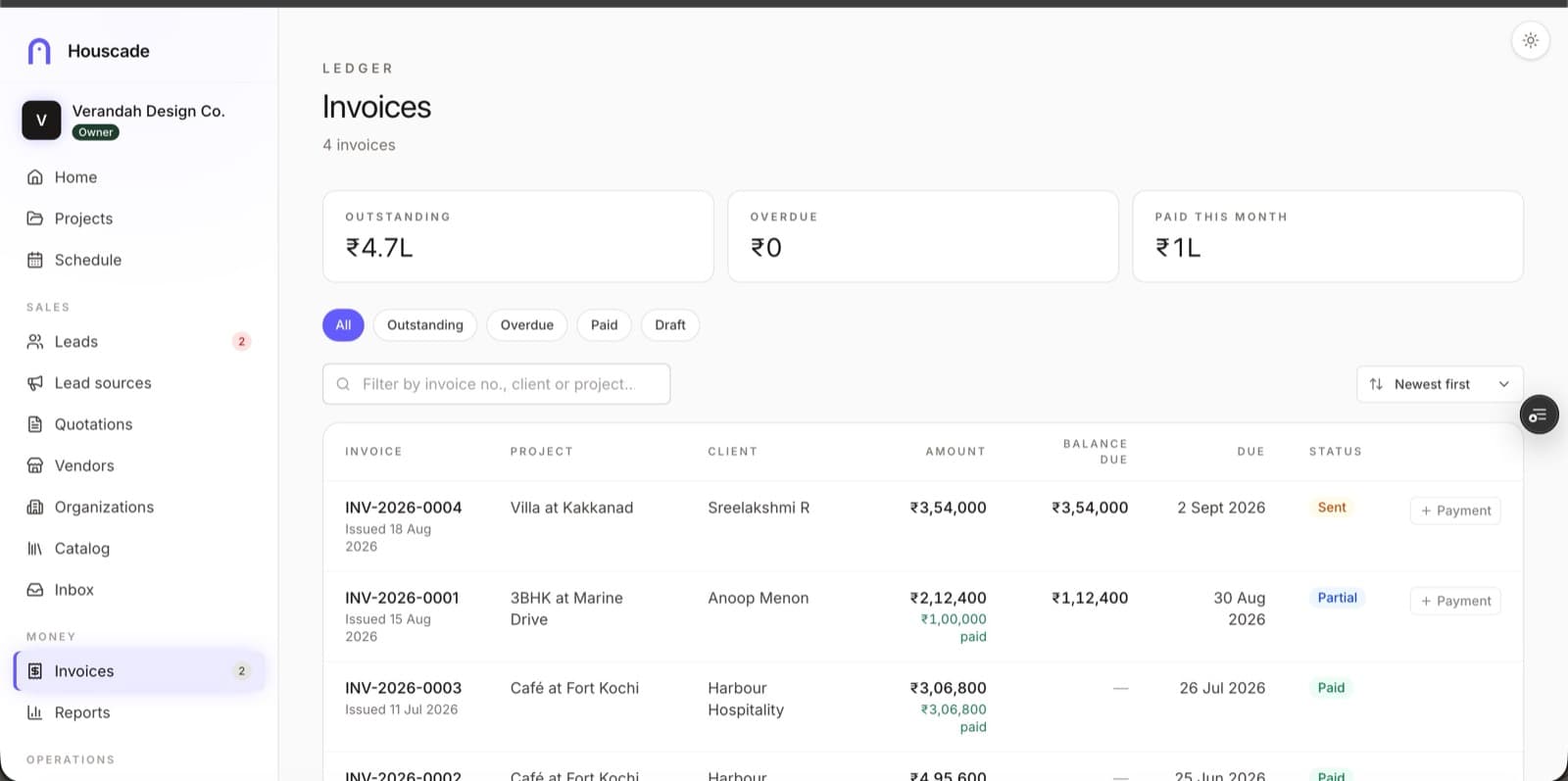Open Inbox from the sidebar

139,590
